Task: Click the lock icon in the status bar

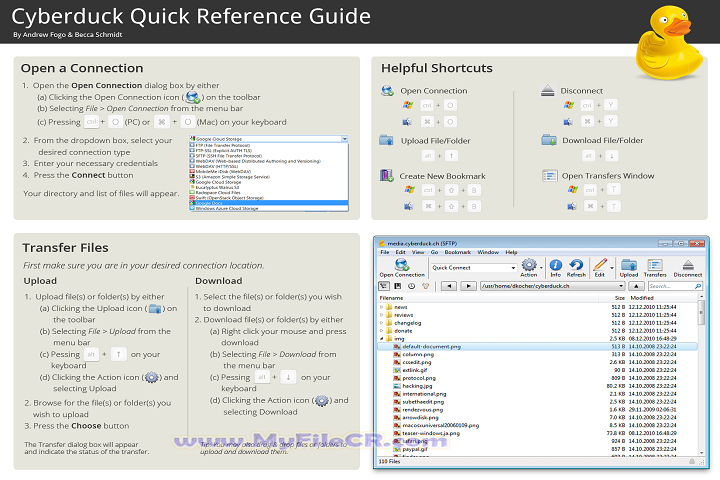Action: (692, 461)
